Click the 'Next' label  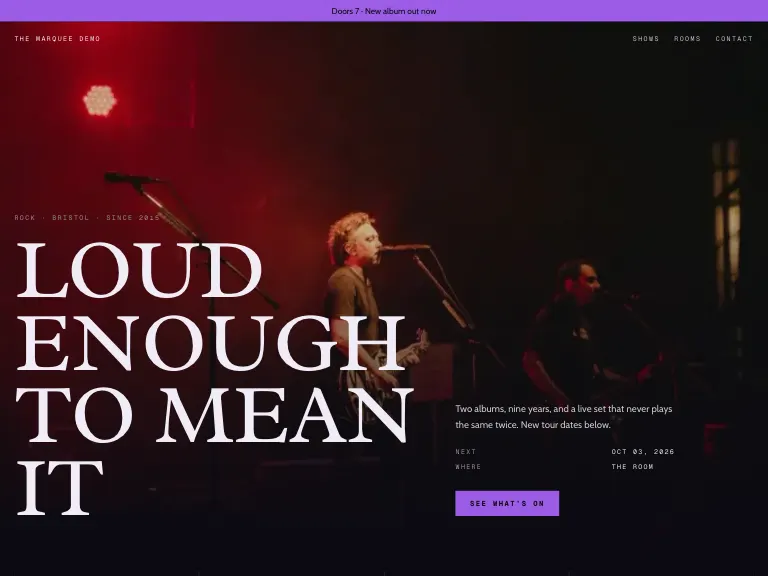pyautogui.click(x=466, y=452)
